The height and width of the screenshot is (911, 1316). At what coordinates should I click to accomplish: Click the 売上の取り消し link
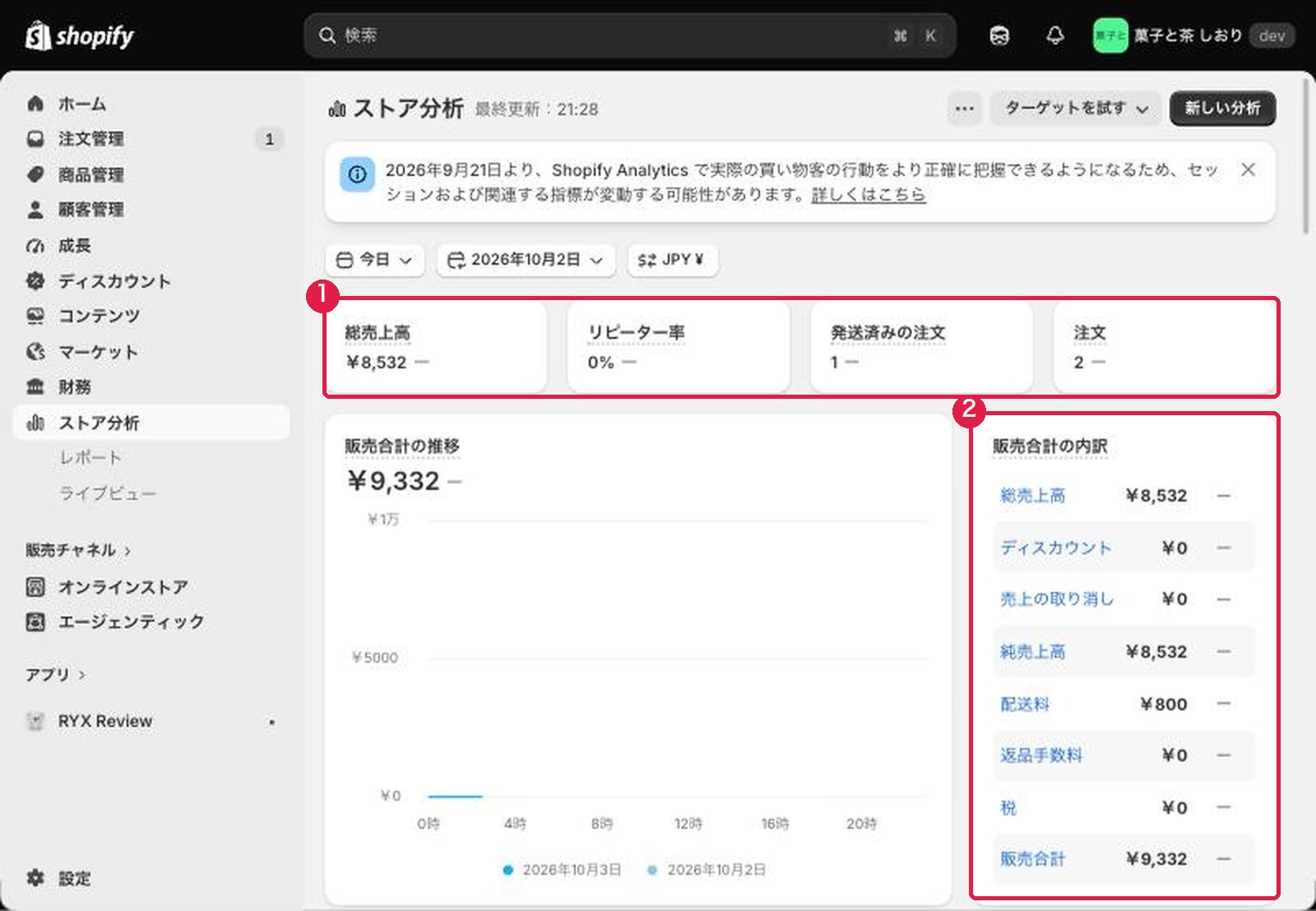[x=1057, y=599]
